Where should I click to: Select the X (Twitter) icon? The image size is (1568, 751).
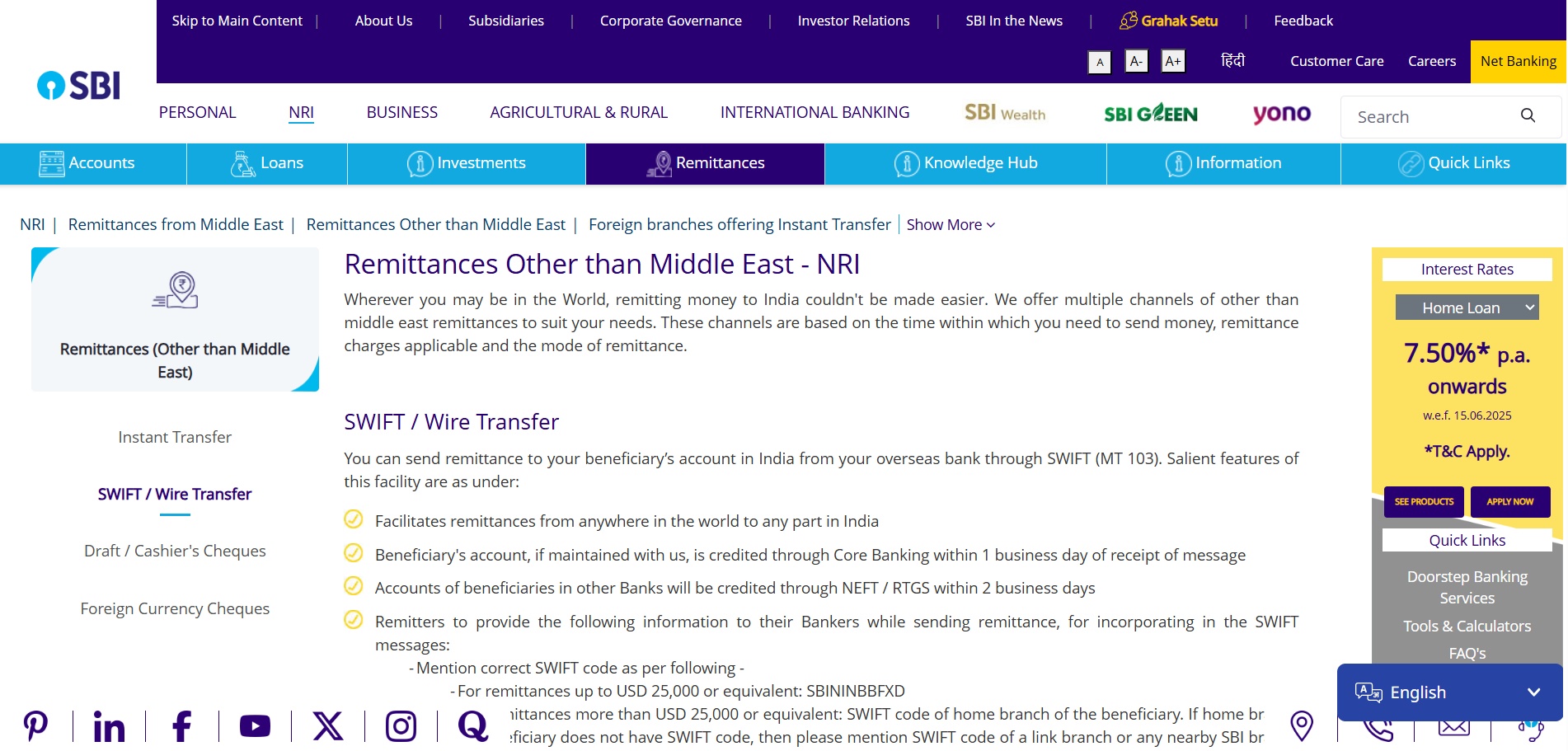point(328,726)
